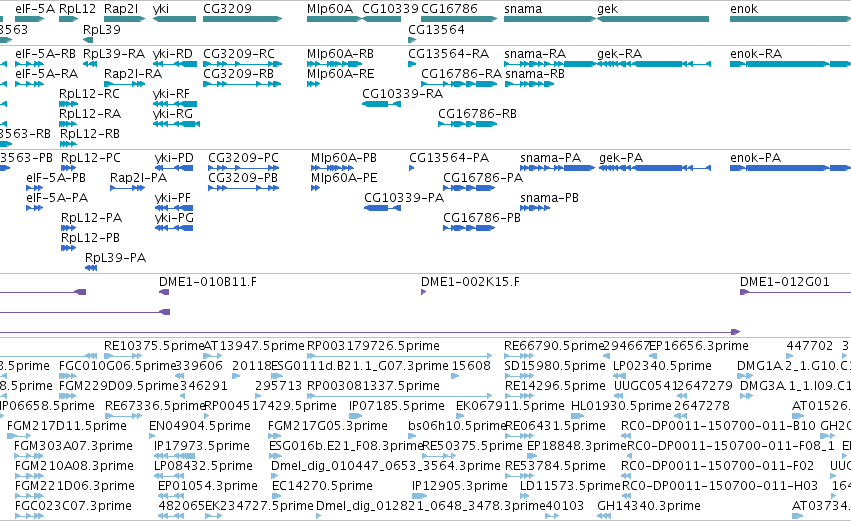Click protein enok-PA

click(755, 158)
